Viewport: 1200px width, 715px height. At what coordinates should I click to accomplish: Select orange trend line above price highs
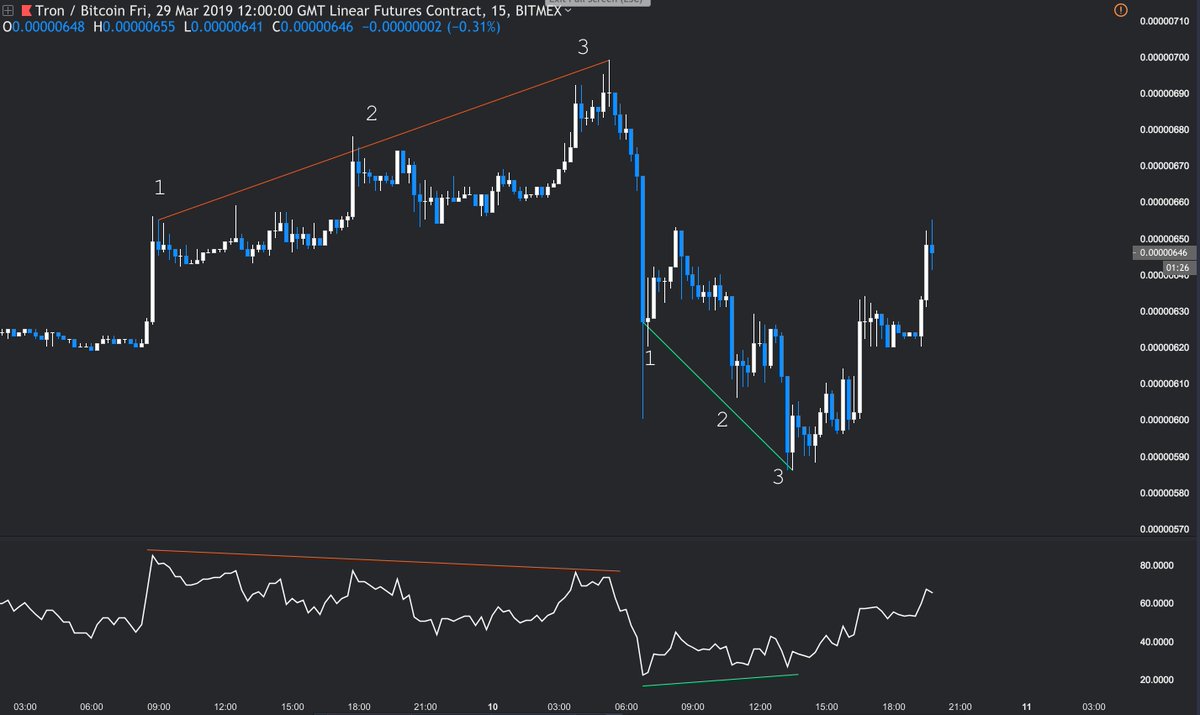pos(384,140)
